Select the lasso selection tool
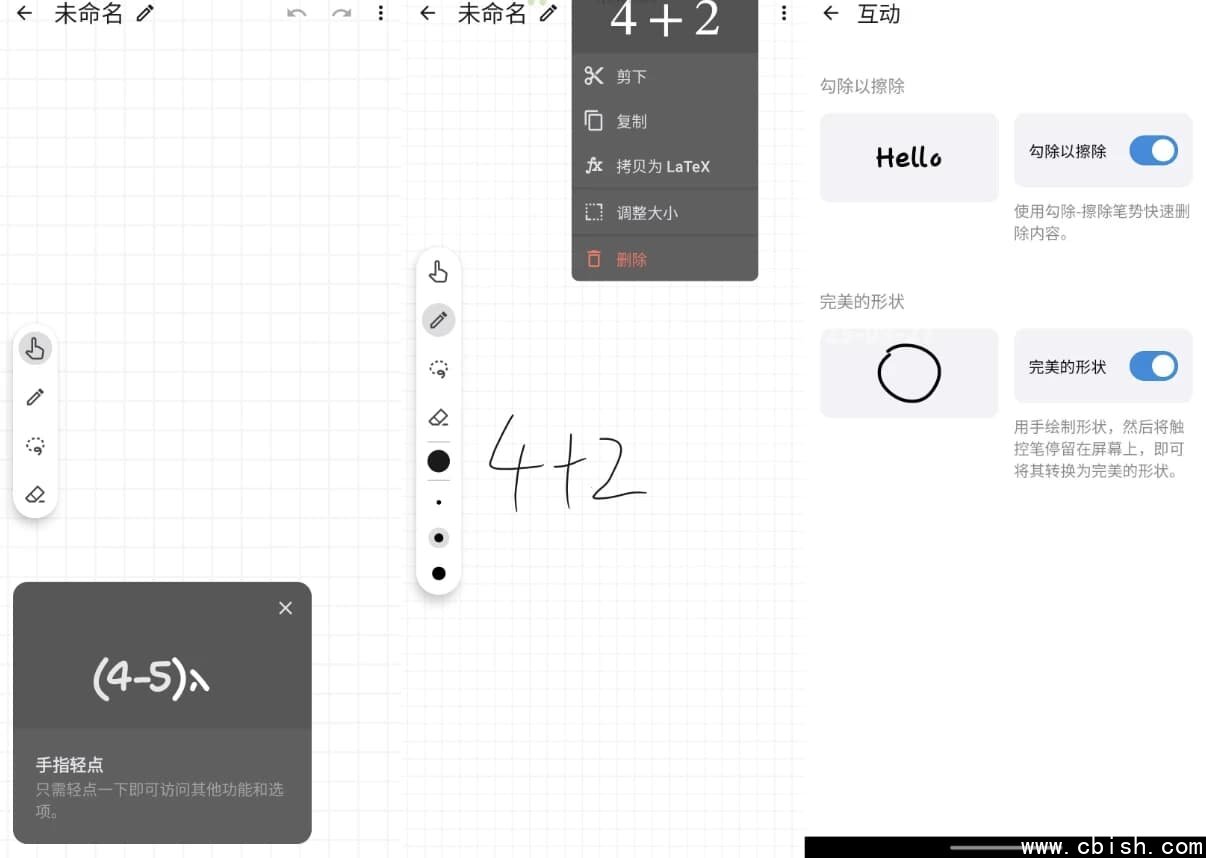The width and height of the screenshot is (1206, 858). [x=35, y=446]
